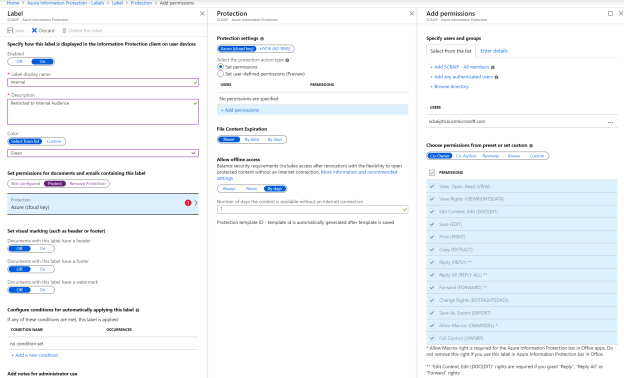The height and width of the screenshot is (378, 624).
Task: Select Co-Owner permission preset
Action: click(x=439, y=156)
